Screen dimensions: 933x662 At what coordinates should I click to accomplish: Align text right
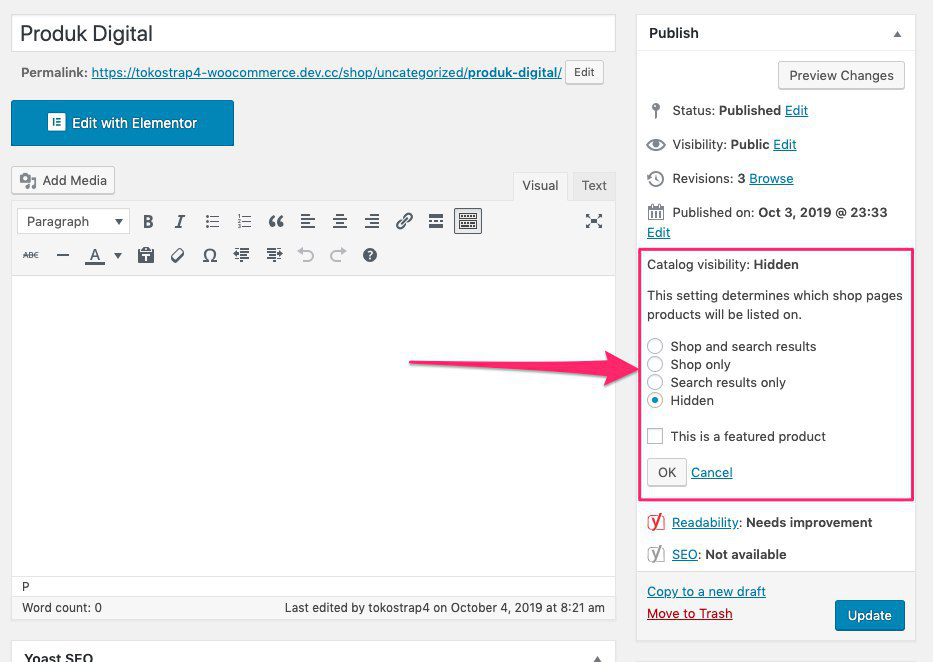tap(372, 222)
